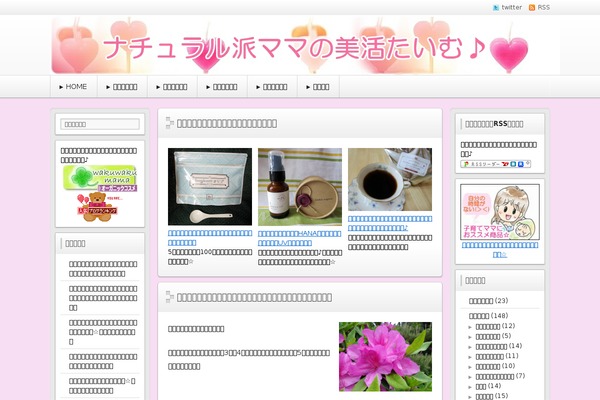Open the menu item right after HOME
Viewport: 600px width, 400px height.
coord(122,87)
